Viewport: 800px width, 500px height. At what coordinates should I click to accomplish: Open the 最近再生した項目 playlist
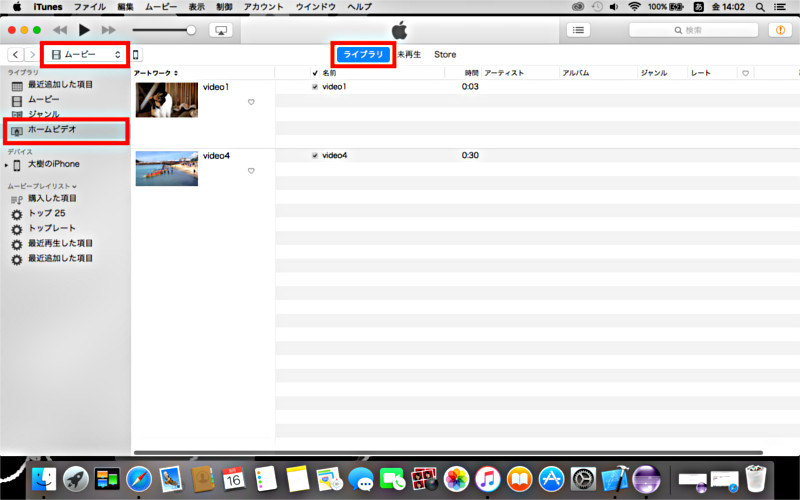point(60,243)
